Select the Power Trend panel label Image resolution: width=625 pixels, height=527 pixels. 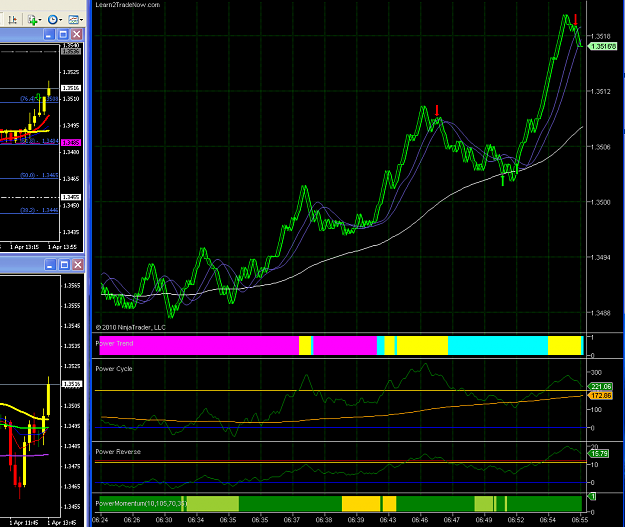pos(114,343)
